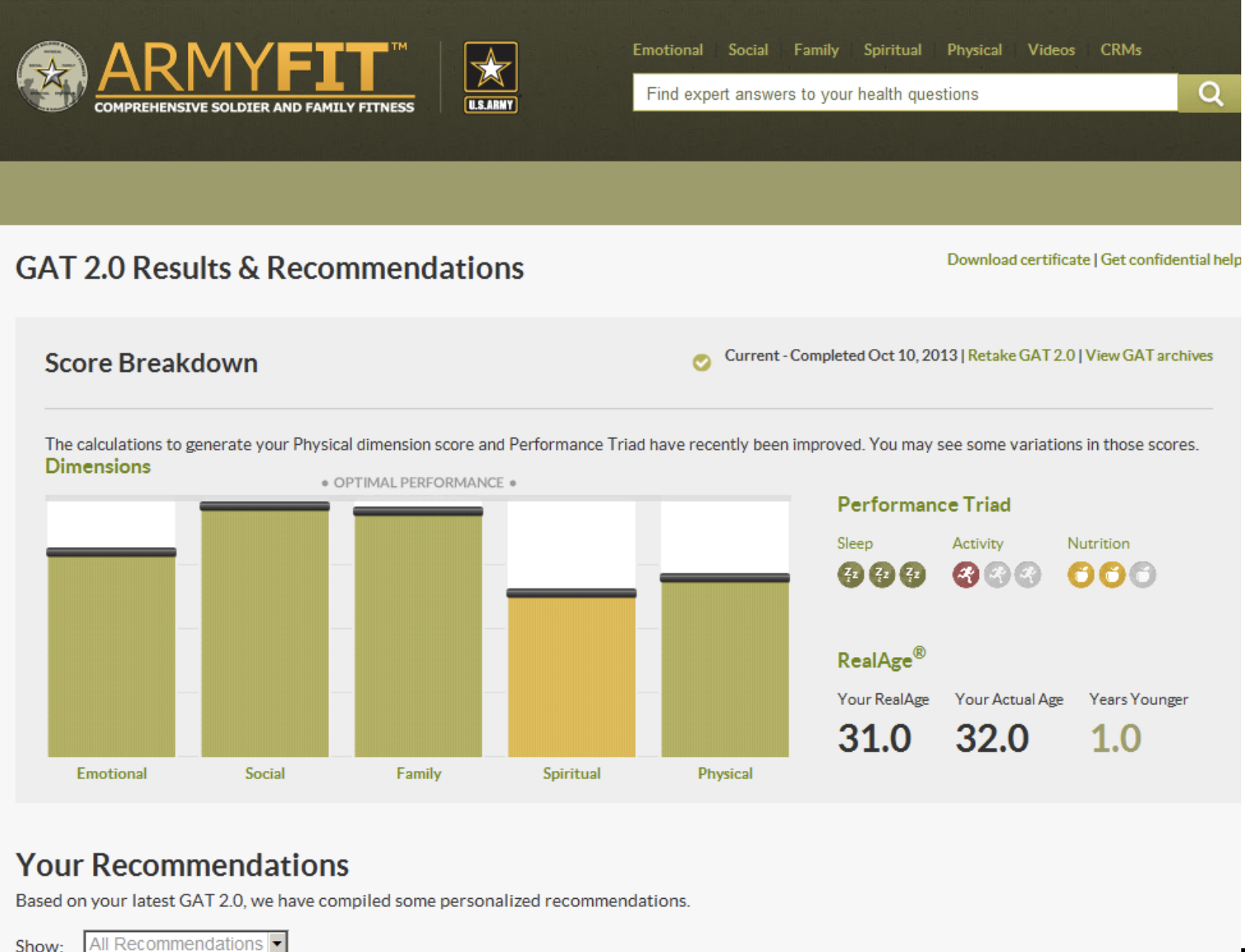Click the second orange Nutrition apple icon
This screenshot has width=1245, height=952.
1112,574
